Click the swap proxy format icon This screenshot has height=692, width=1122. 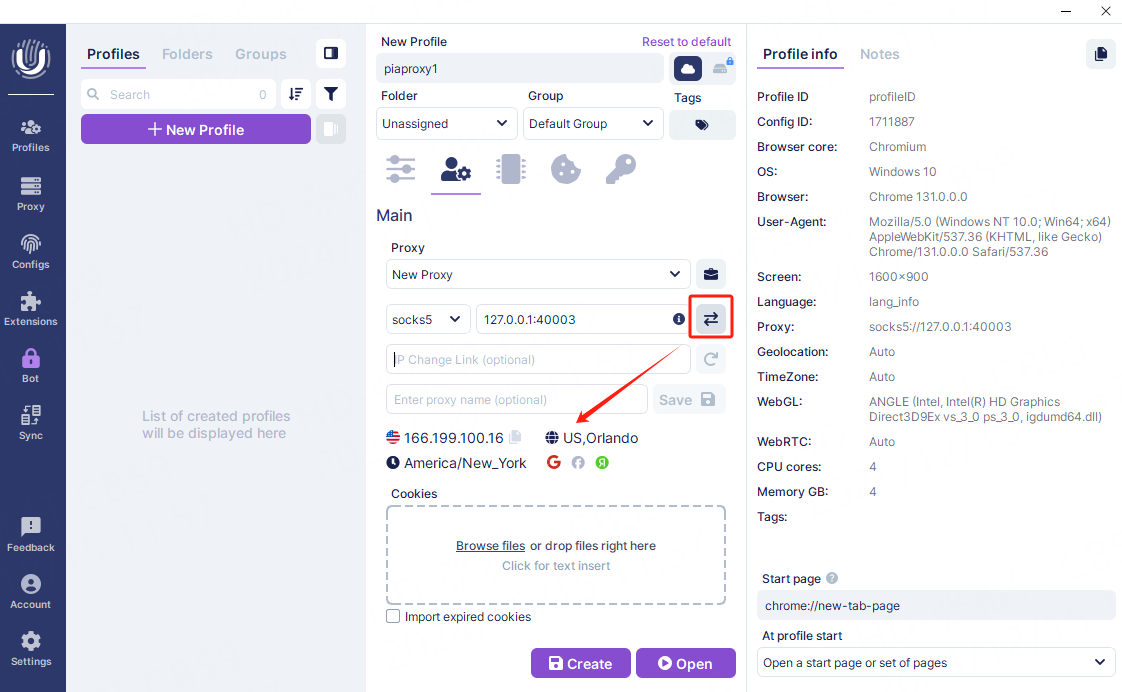coord(710,319)
